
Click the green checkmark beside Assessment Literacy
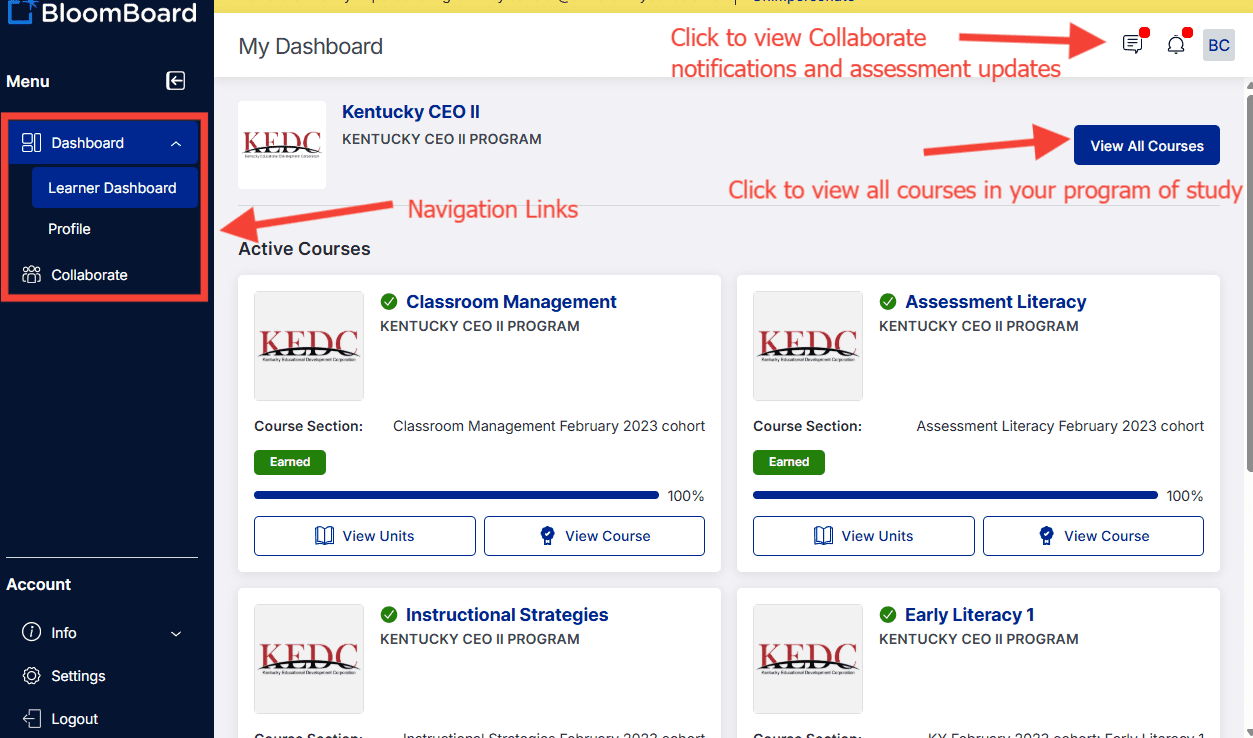[888, 302]
